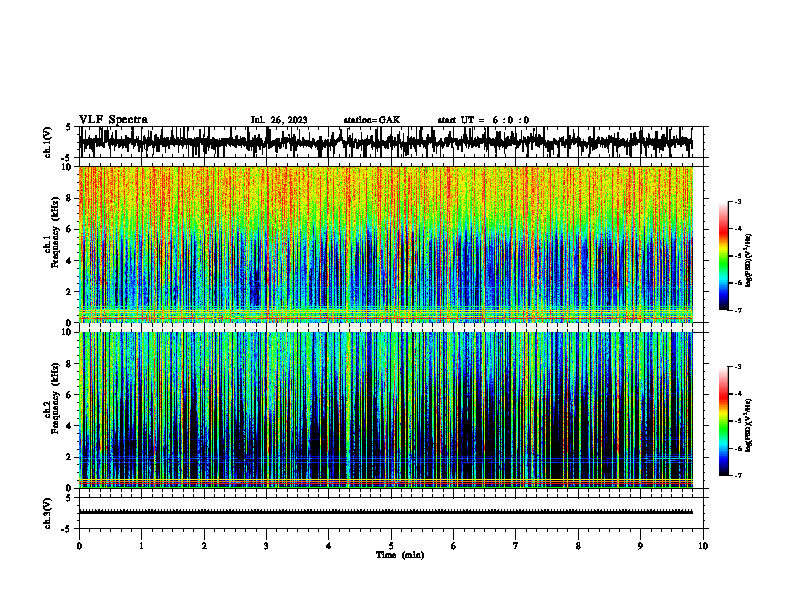Click the ch.1 "Frequency (kHz)" axis label
This screenshot has width=792, height=612.
[x=56, y=233]
